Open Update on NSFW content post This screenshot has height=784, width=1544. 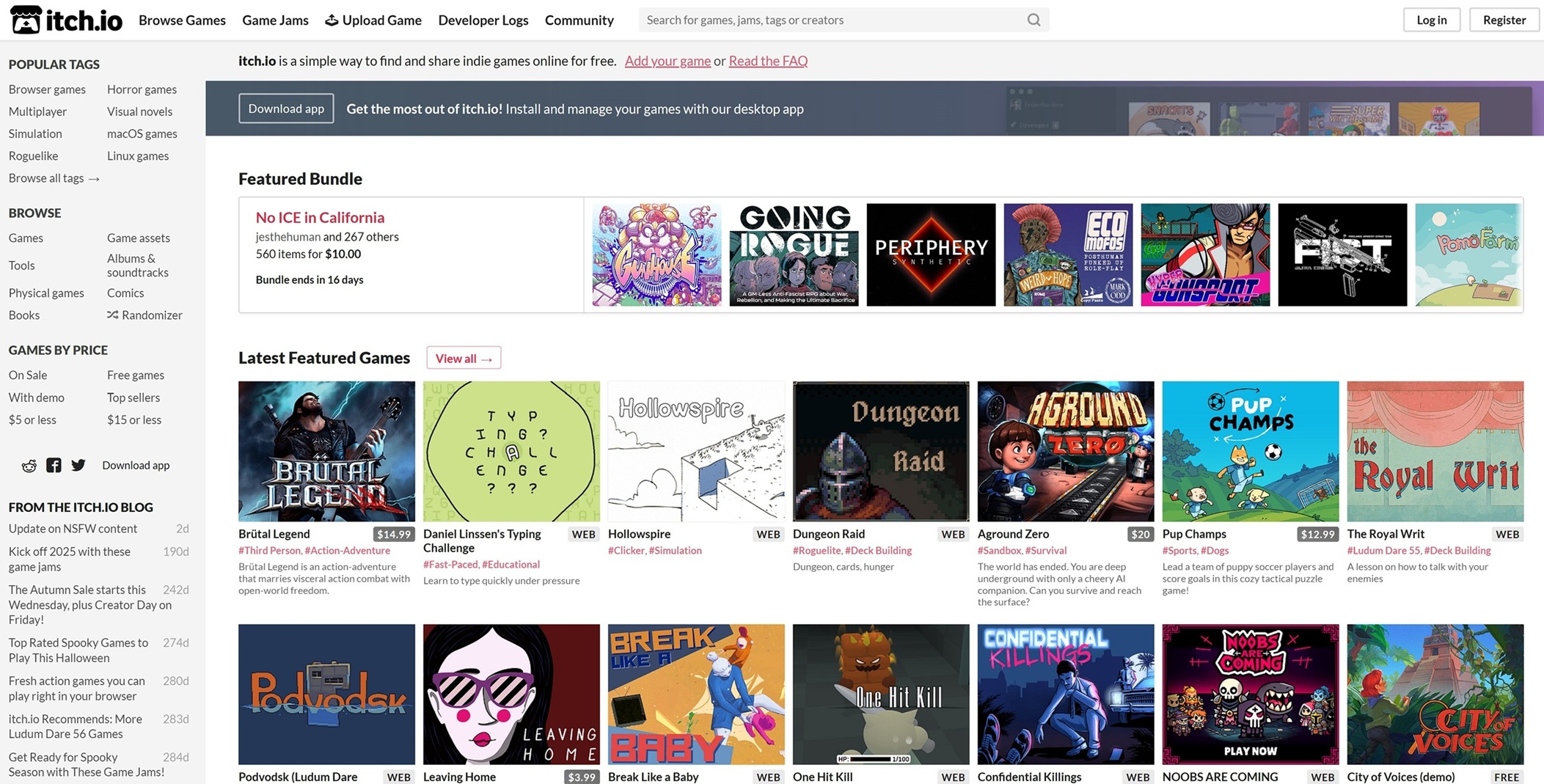[73, 529]
